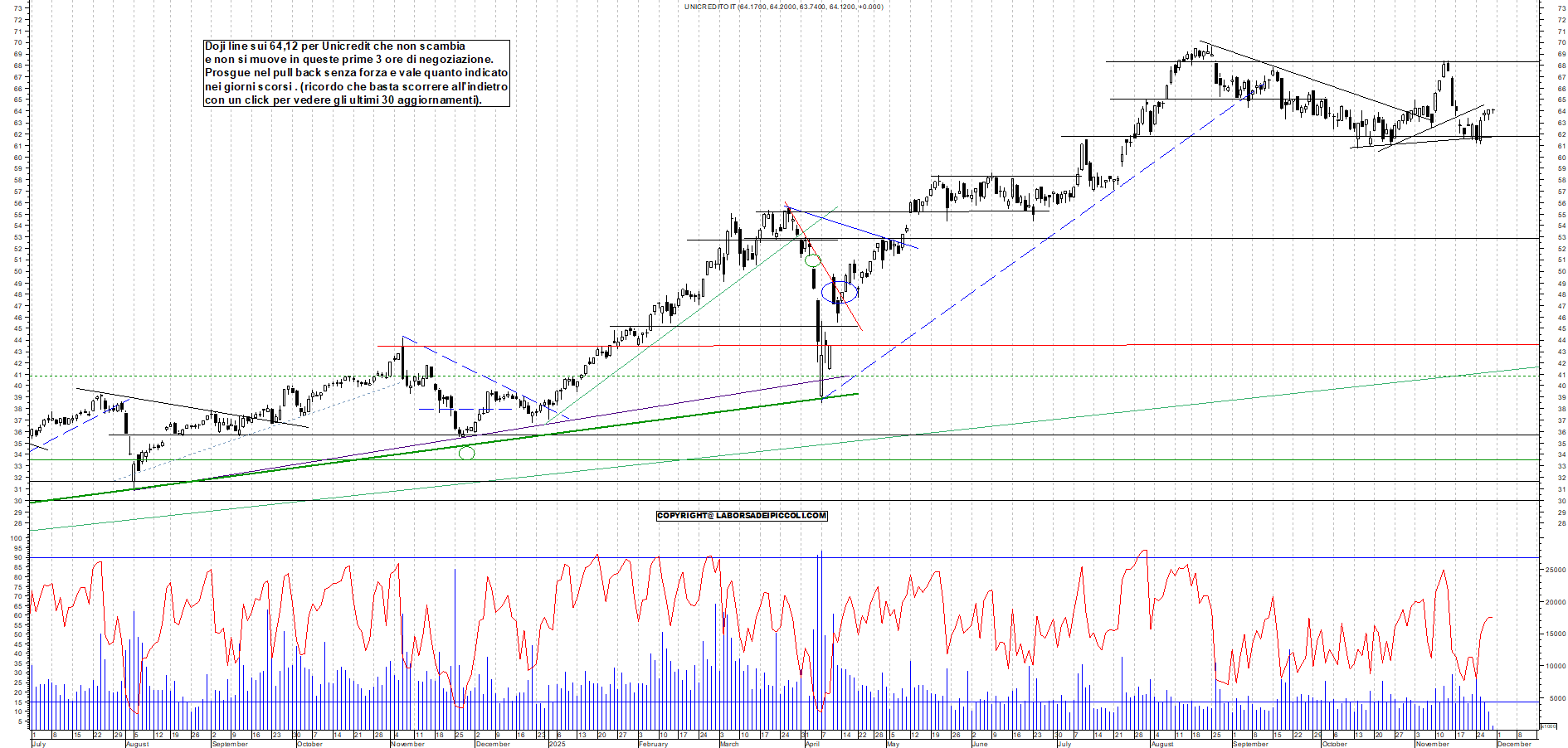Click the 2025 year label on the timeline
The width and height of the screenshot is (1568, 748).
557,745
